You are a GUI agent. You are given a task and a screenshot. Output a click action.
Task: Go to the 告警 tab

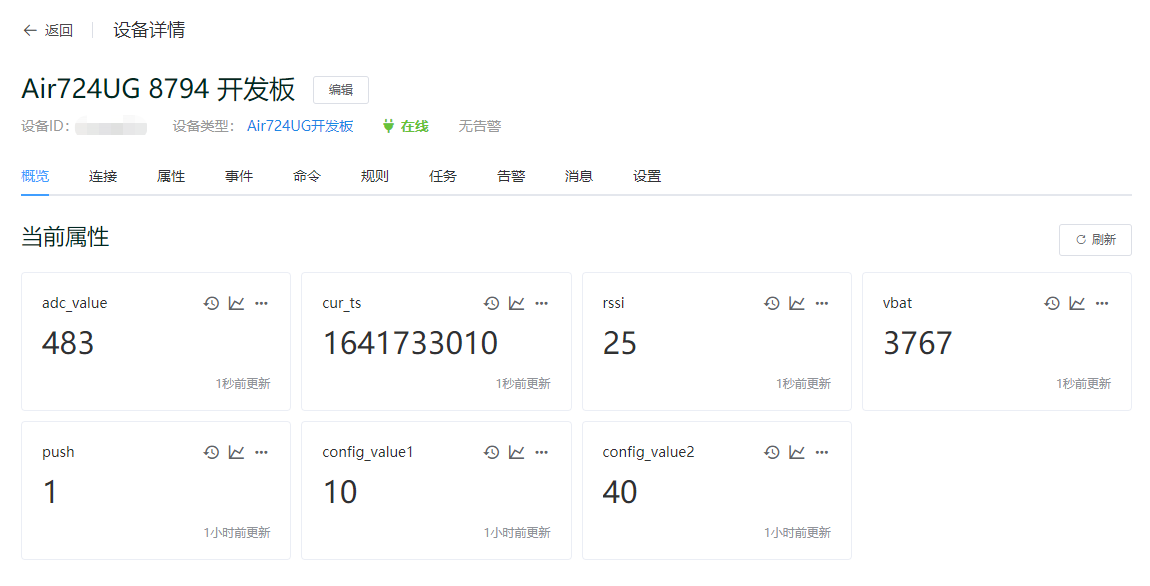(x=511, y=176)
